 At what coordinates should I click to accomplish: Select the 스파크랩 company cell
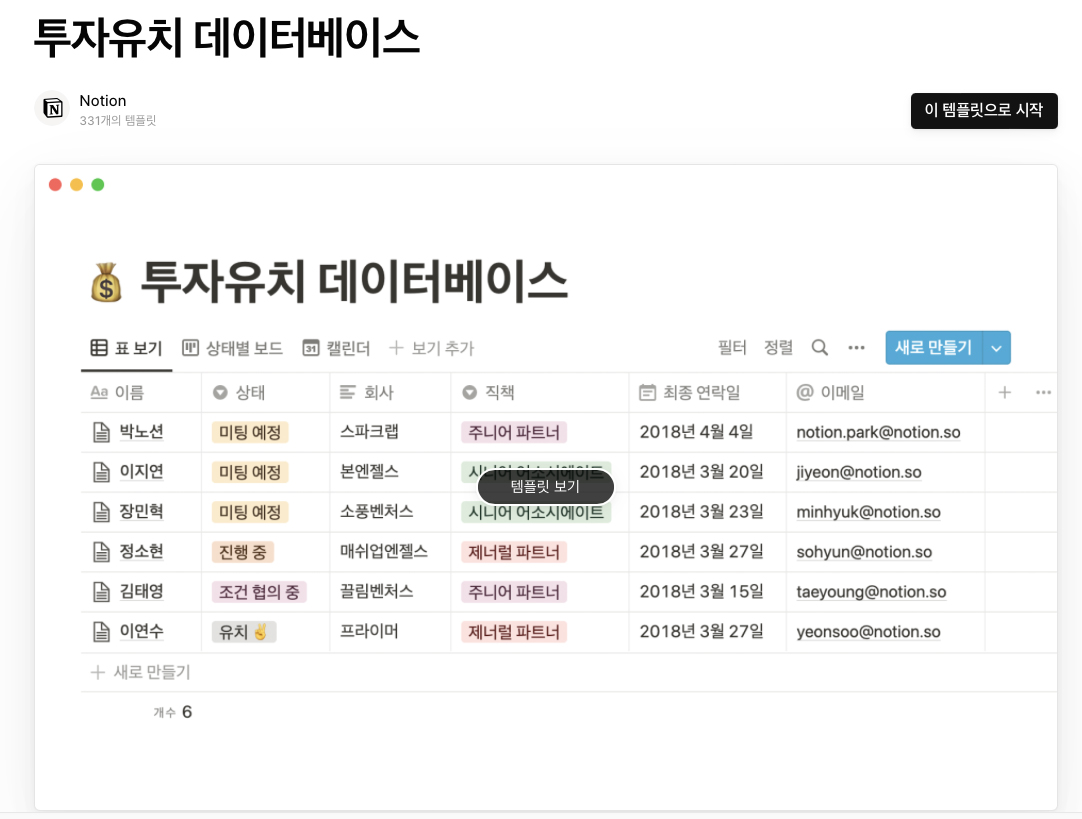(390, 433)
